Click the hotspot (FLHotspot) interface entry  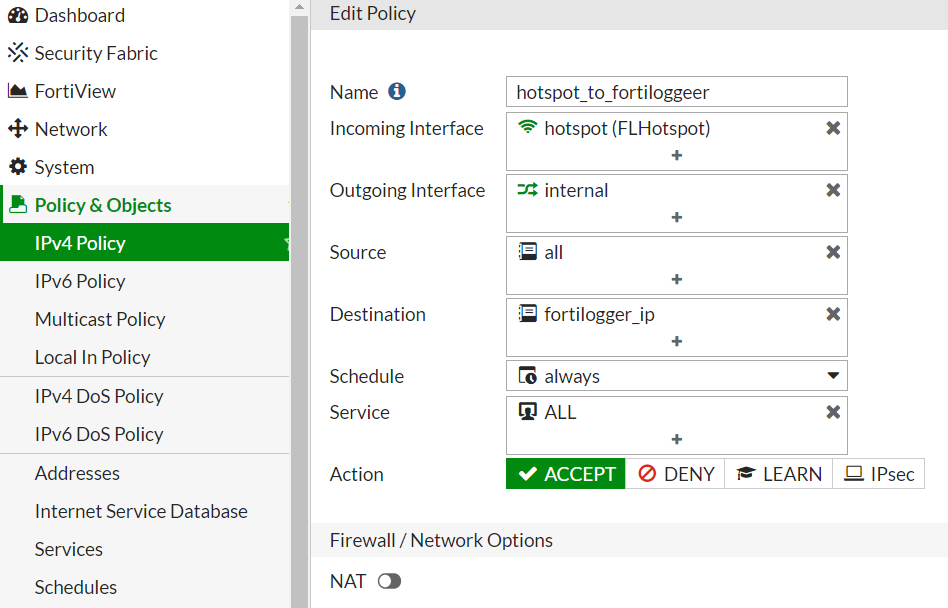[x=627, y=128]
